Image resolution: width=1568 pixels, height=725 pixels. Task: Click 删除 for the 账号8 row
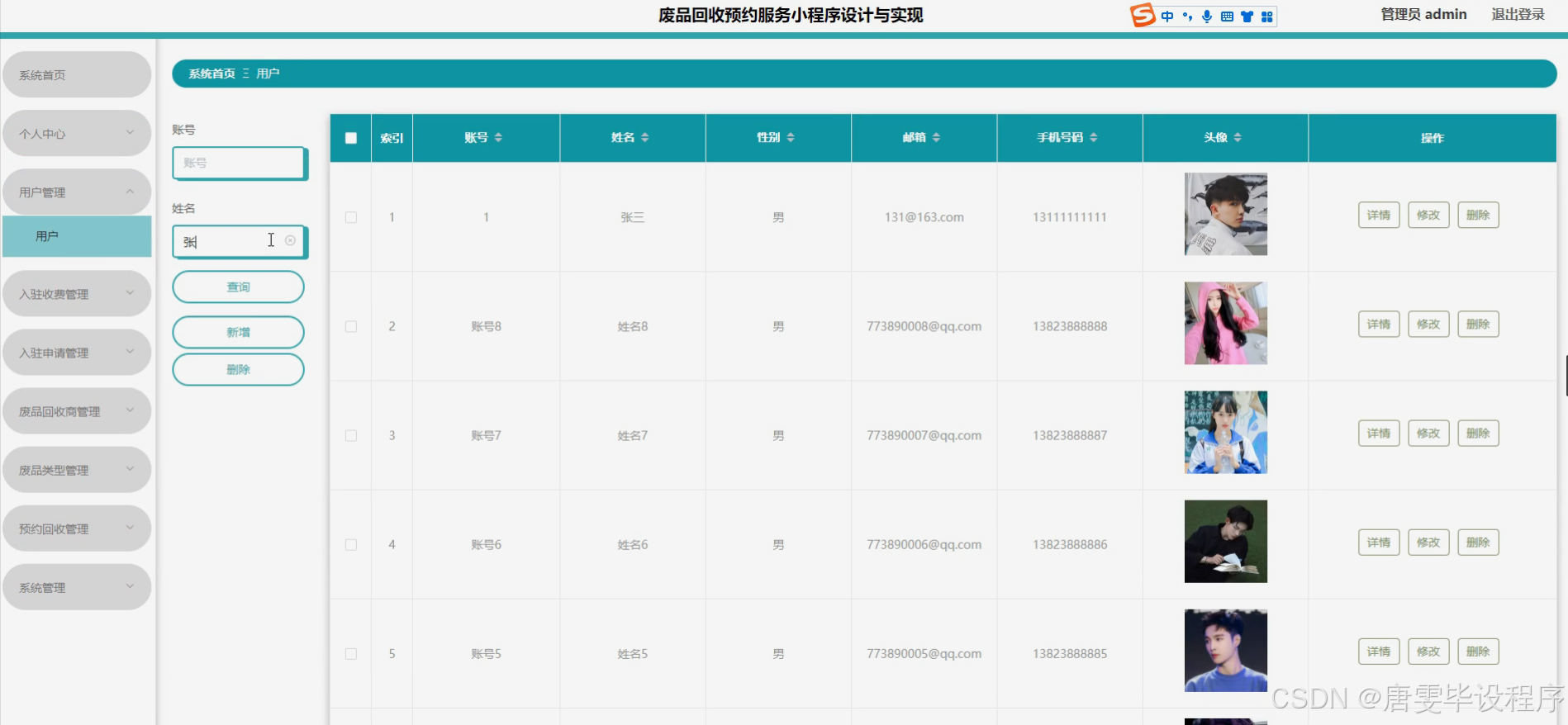pos(1478,324)
